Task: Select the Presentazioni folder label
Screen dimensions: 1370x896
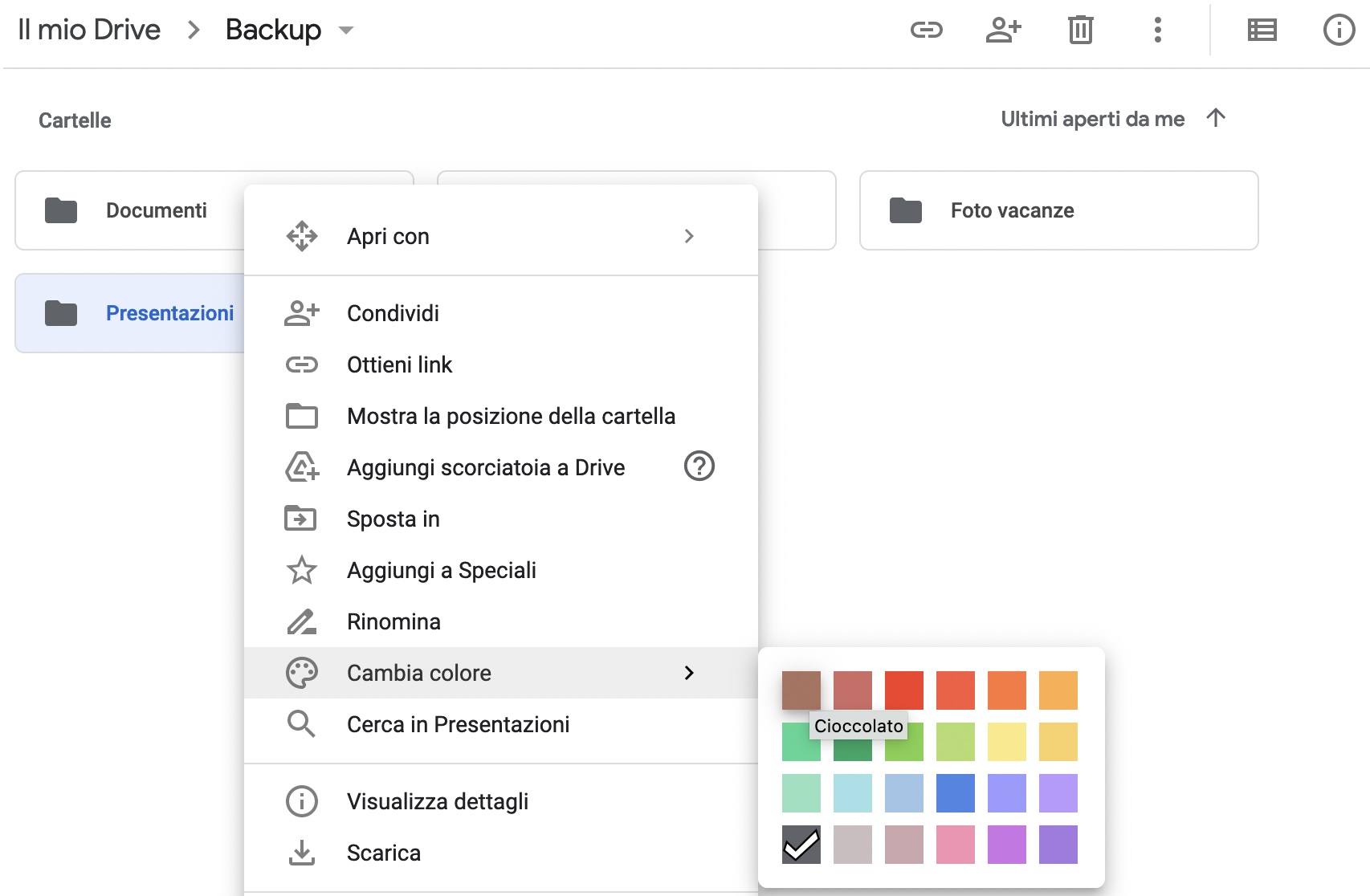Action: pyautogui.click(x=170, y=313)
